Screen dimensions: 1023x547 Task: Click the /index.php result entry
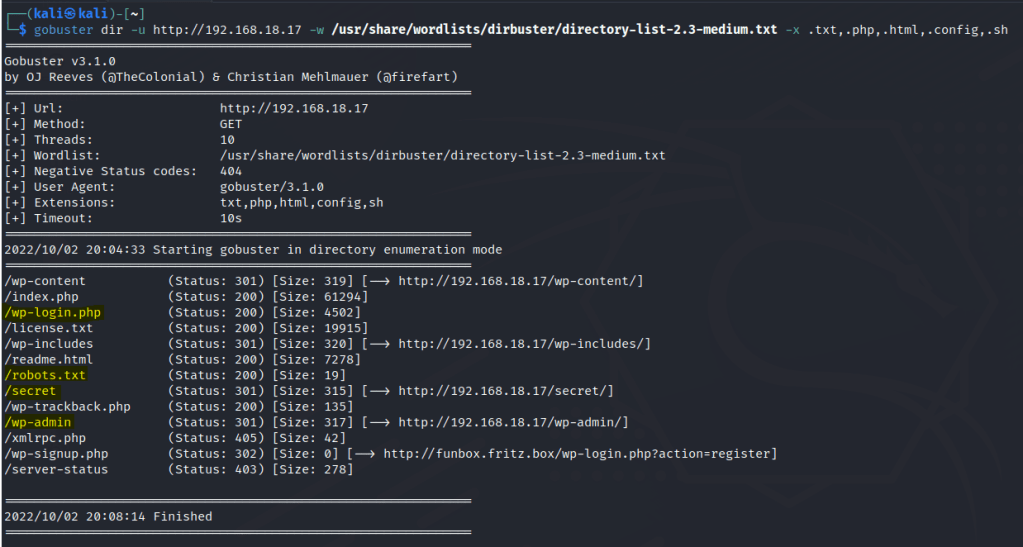[x=41, y=297]
